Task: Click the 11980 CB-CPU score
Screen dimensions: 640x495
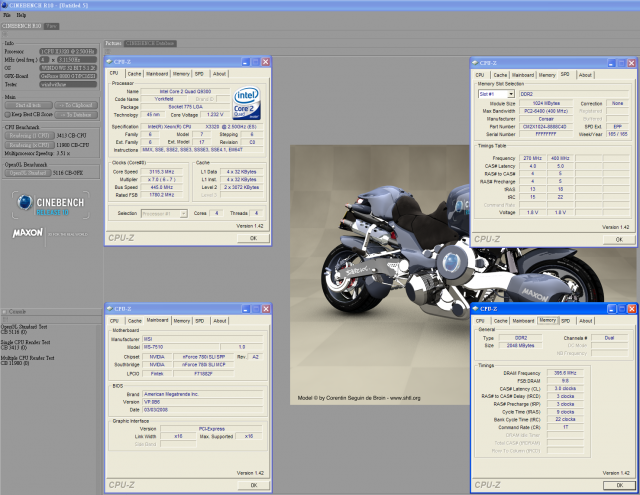Action: (x=73, y=145)
